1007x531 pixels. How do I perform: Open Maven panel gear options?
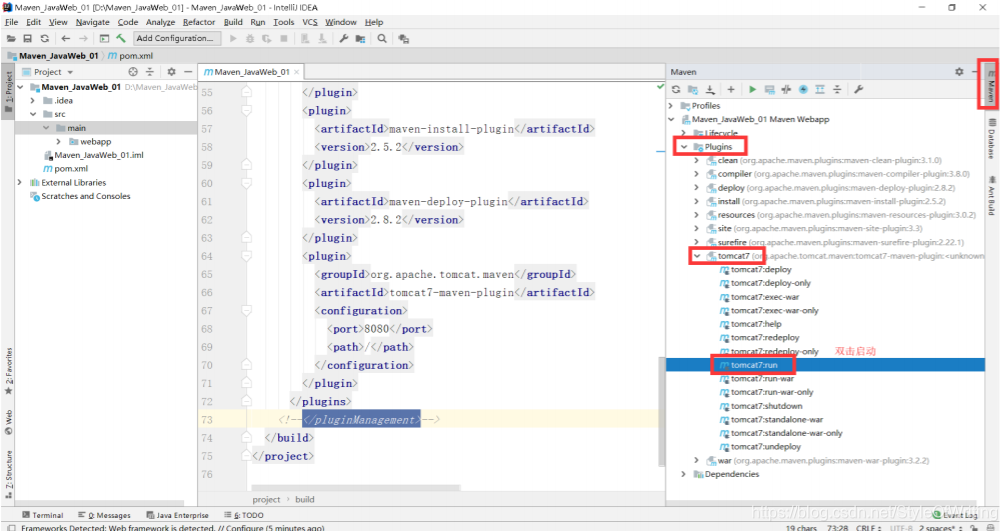[959, 72]
